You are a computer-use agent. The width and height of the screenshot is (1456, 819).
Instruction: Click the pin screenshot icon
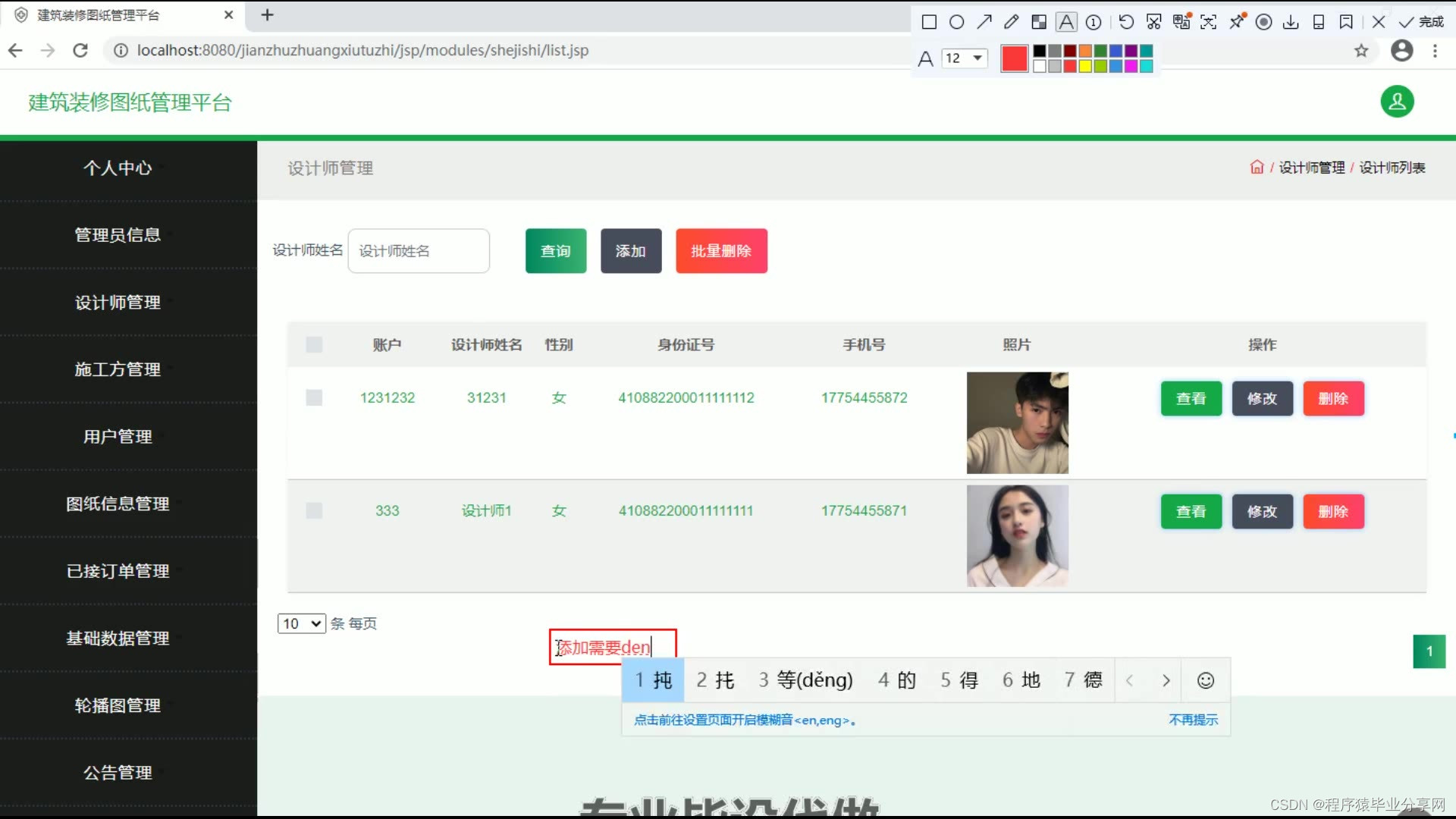1237,21
